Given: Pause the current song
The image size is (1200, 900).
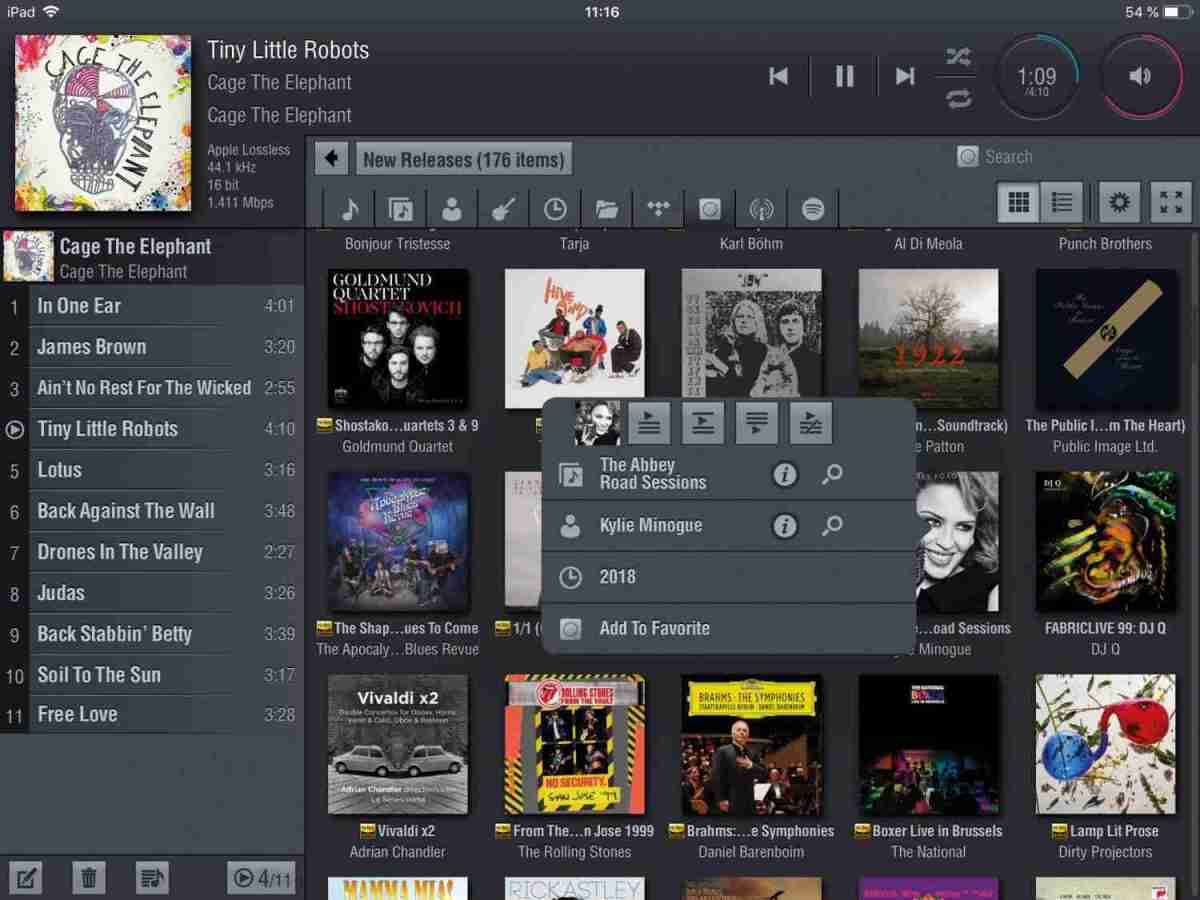Looking at the screenshot, I should pos(845,76).
